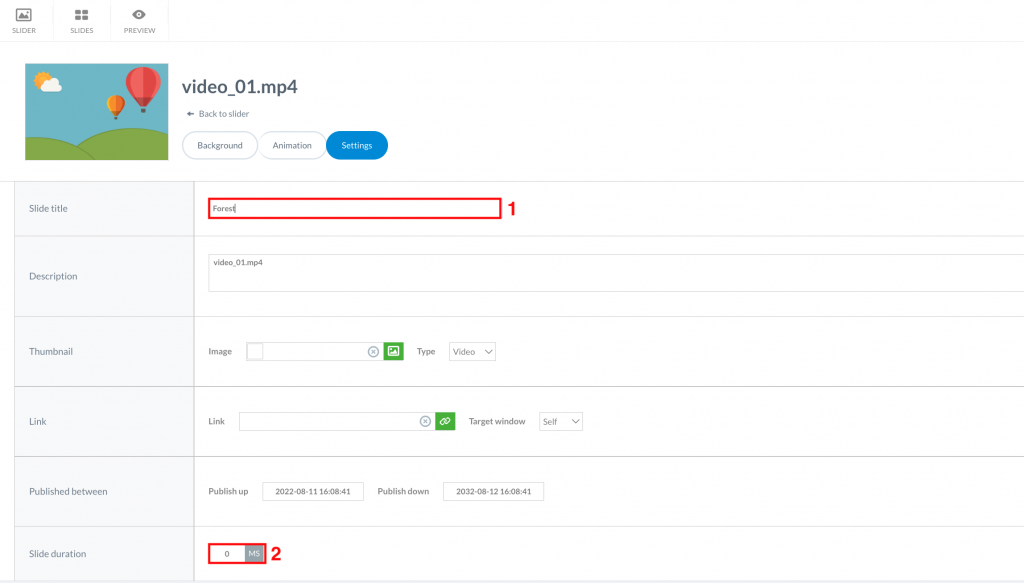Clear the thumbnail image field

[x=373, y=352]
